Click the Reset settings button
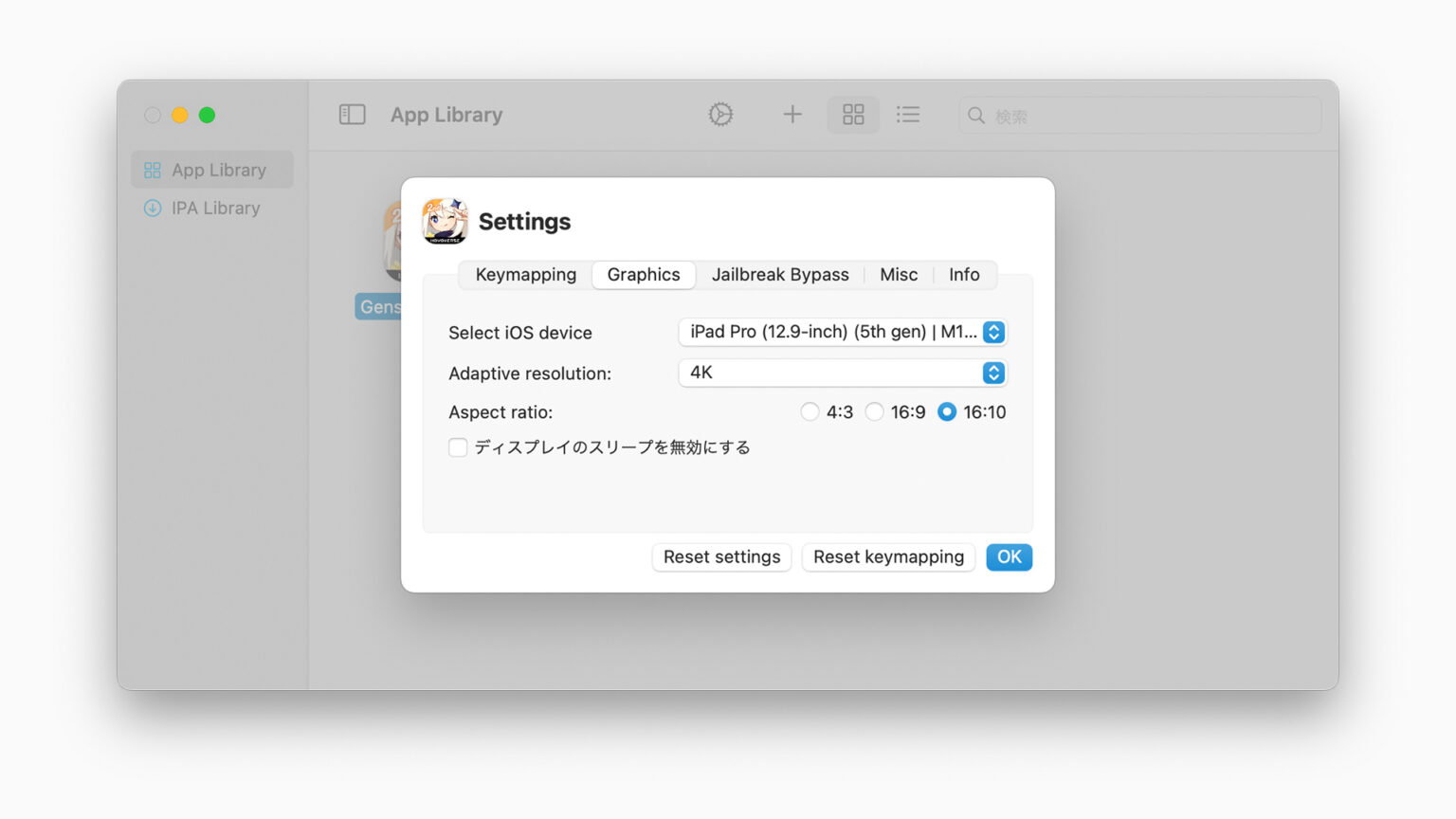This screenshot has width=1456, height=819. coord(721,557)
